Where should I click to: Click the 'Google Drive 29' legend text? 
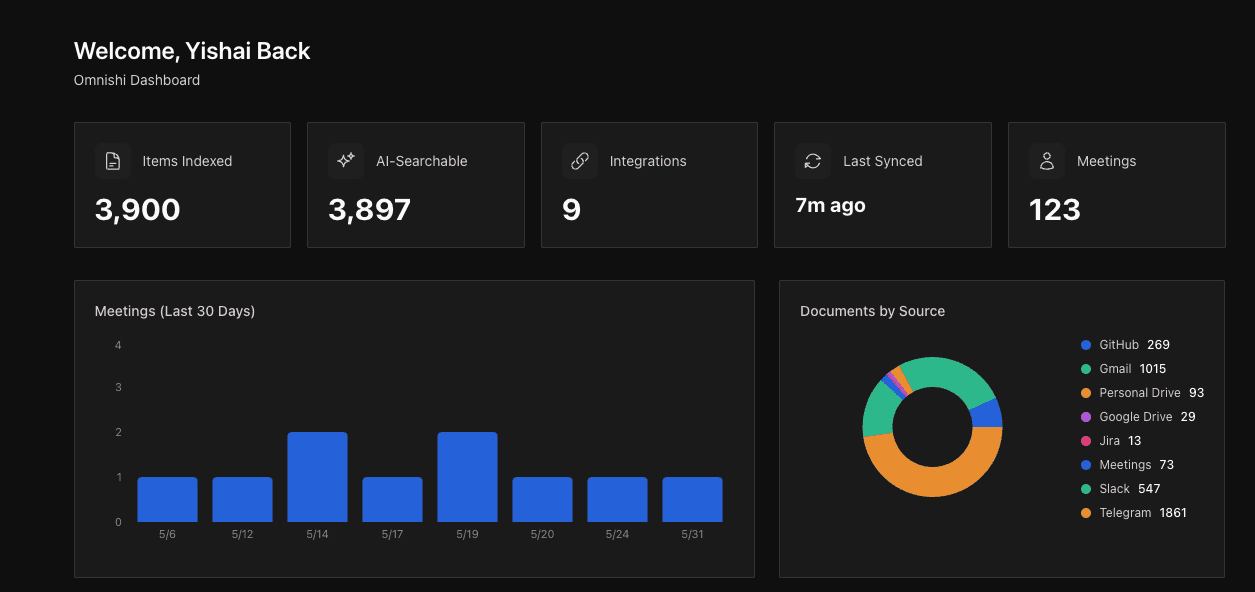tap(1148, 417)
